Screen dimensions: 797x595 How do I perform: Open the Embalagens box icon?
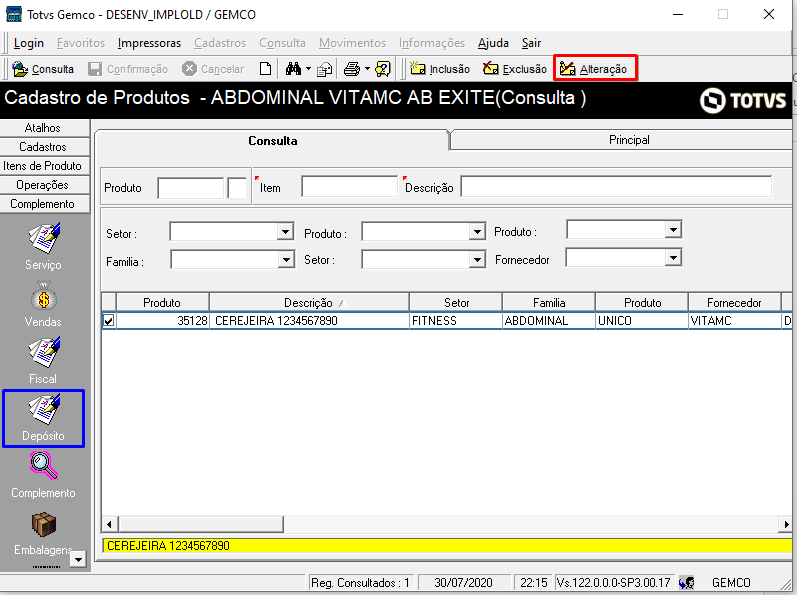pyautogui.click(x=43, y=534)
